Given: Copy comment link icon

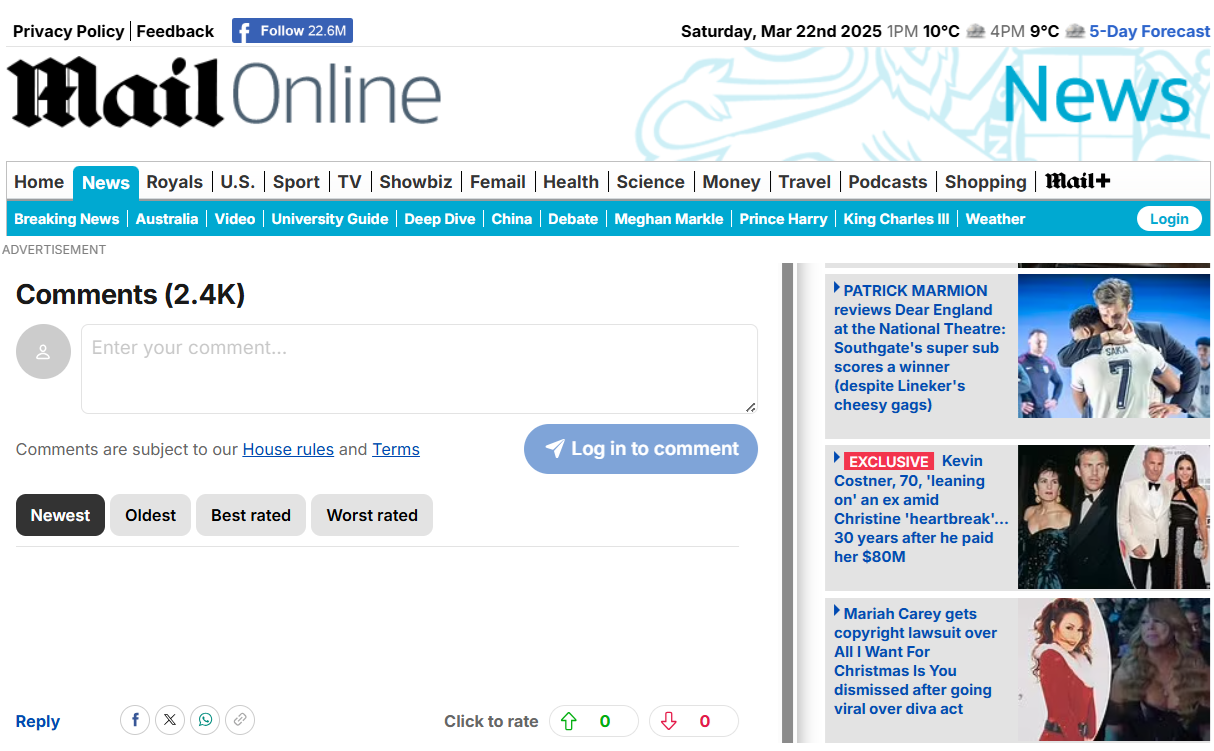Looking at the screenshot, I should (240, 720).
